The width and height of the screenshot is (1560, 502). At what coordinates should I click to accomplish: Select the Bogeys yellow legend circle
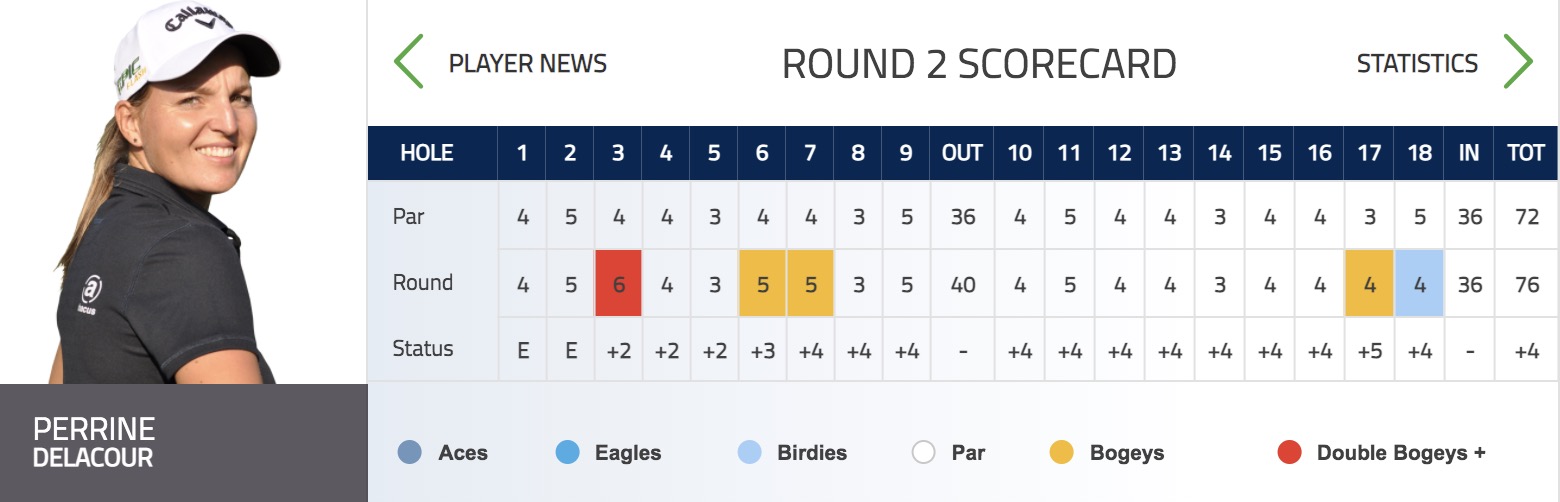tap(1062, 453)
